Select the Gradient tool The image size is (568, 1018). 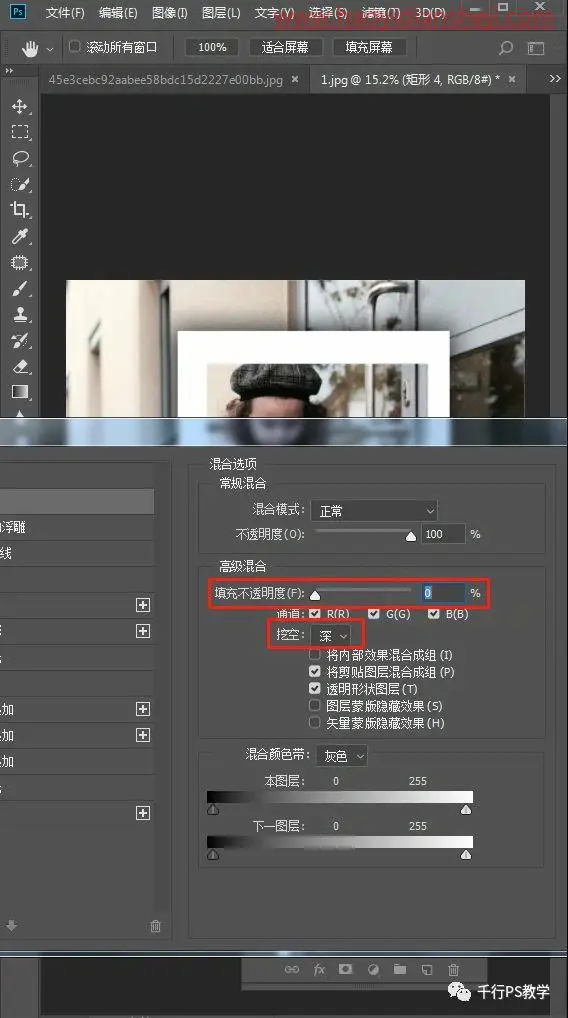pos(19,391)
